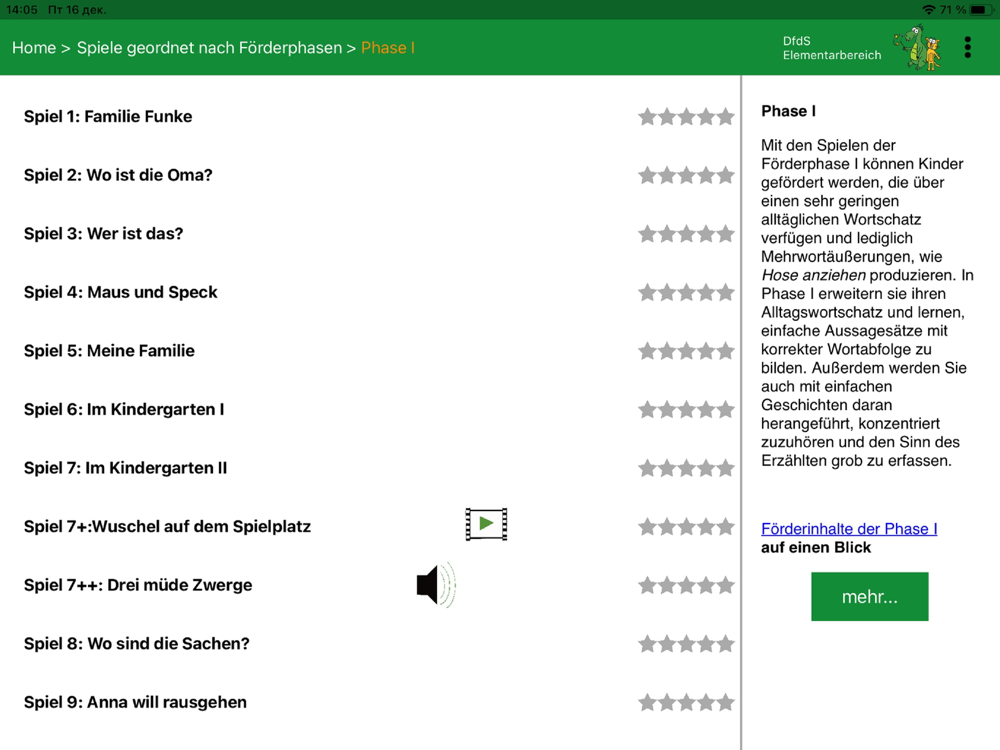Tap the 14:05 clock in status bar
This screenshot has width=1000, height=750.
pos(22,10)
